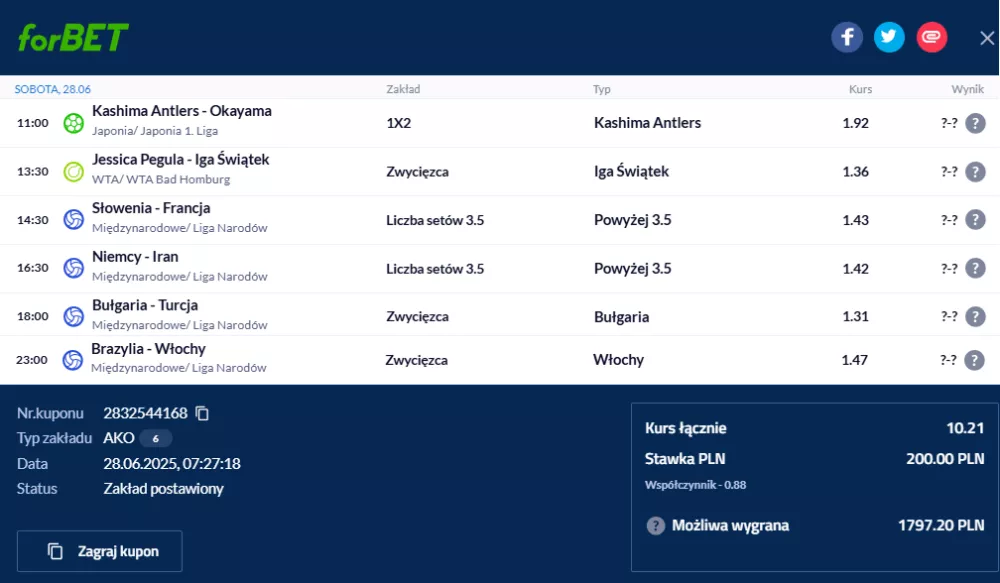Select match title Słowenia - Francja
1000x583 pixels.
click(x=151, y=208)
